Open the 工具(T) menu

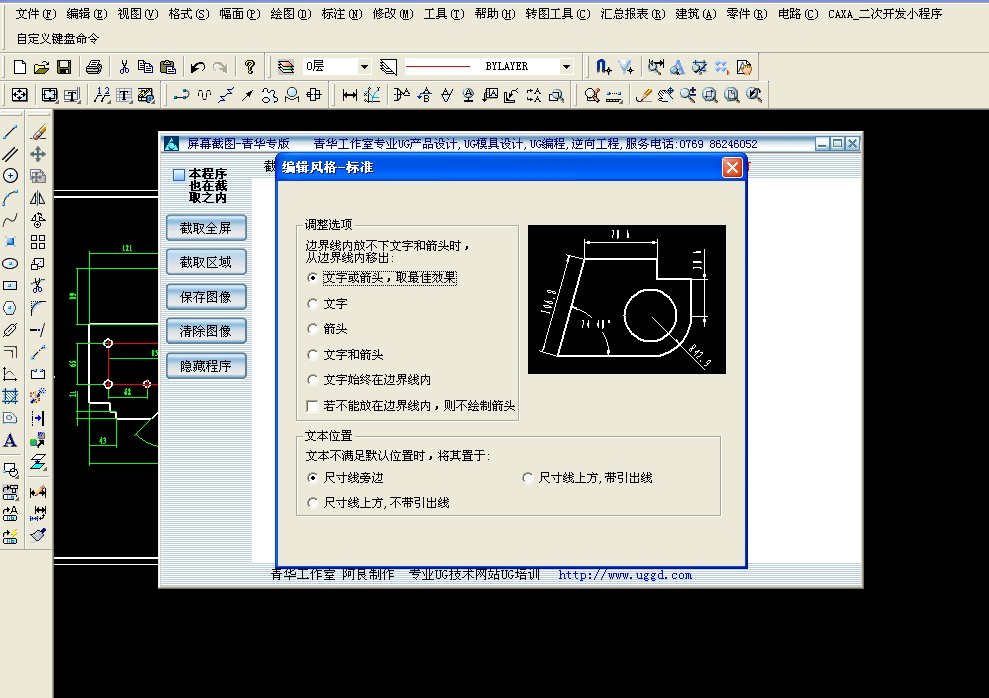pyautogui.click(x=444, y=13)
